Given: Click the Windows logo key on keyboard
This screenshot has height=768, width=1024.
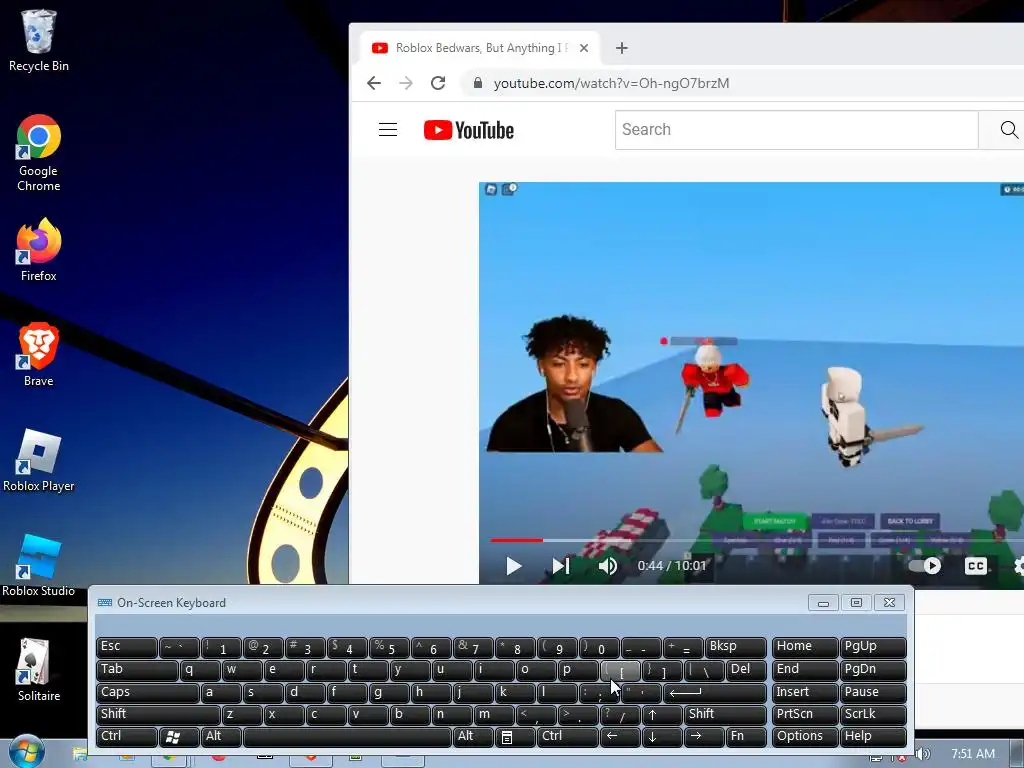Looking at the screenshot, I should tap(179, 737).
